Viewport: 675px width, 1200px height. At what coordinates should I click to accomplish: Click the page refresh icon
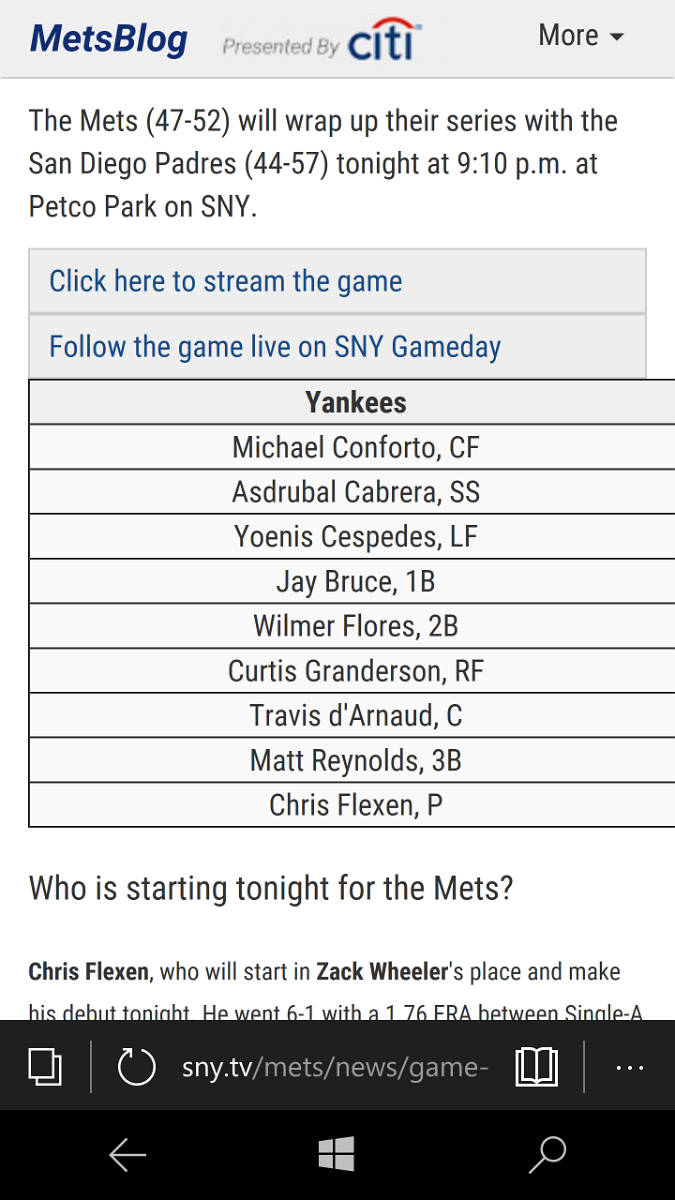point(136,1066)
